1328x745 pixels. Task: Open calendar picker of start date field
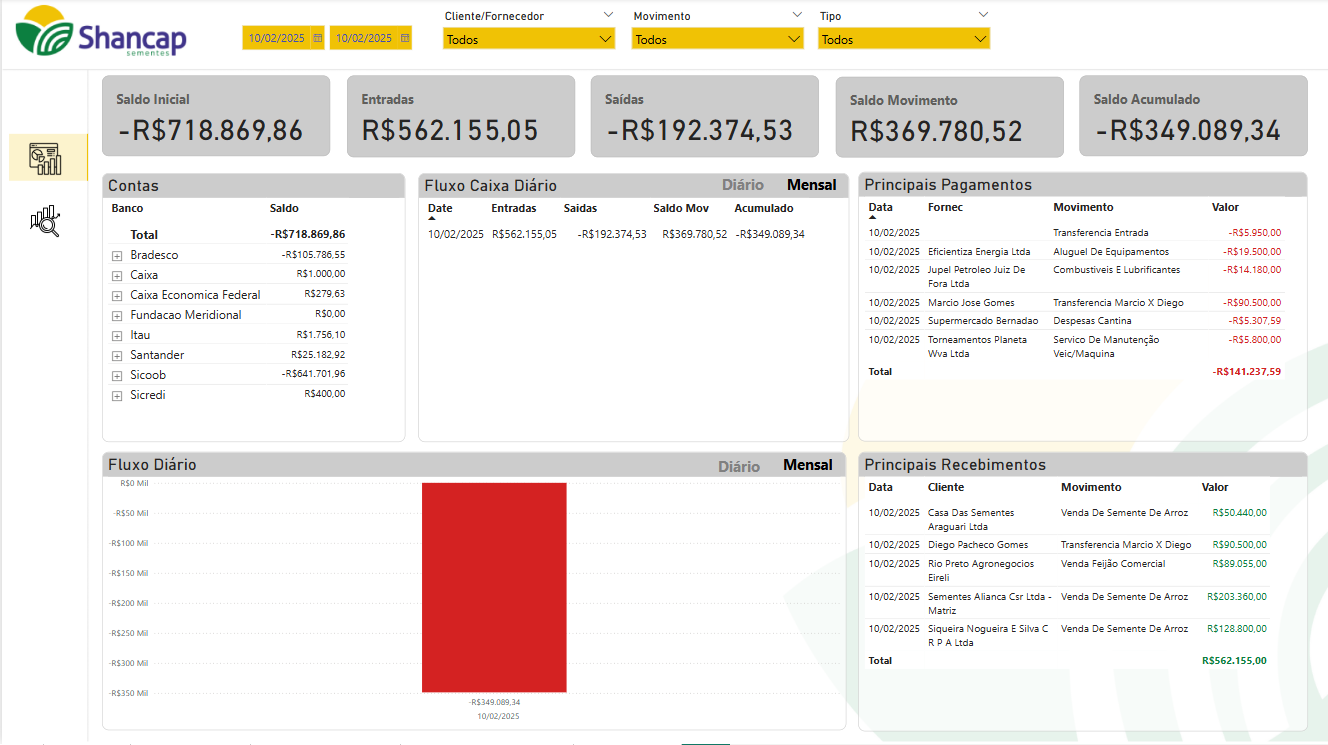click(x=318, y=38)
